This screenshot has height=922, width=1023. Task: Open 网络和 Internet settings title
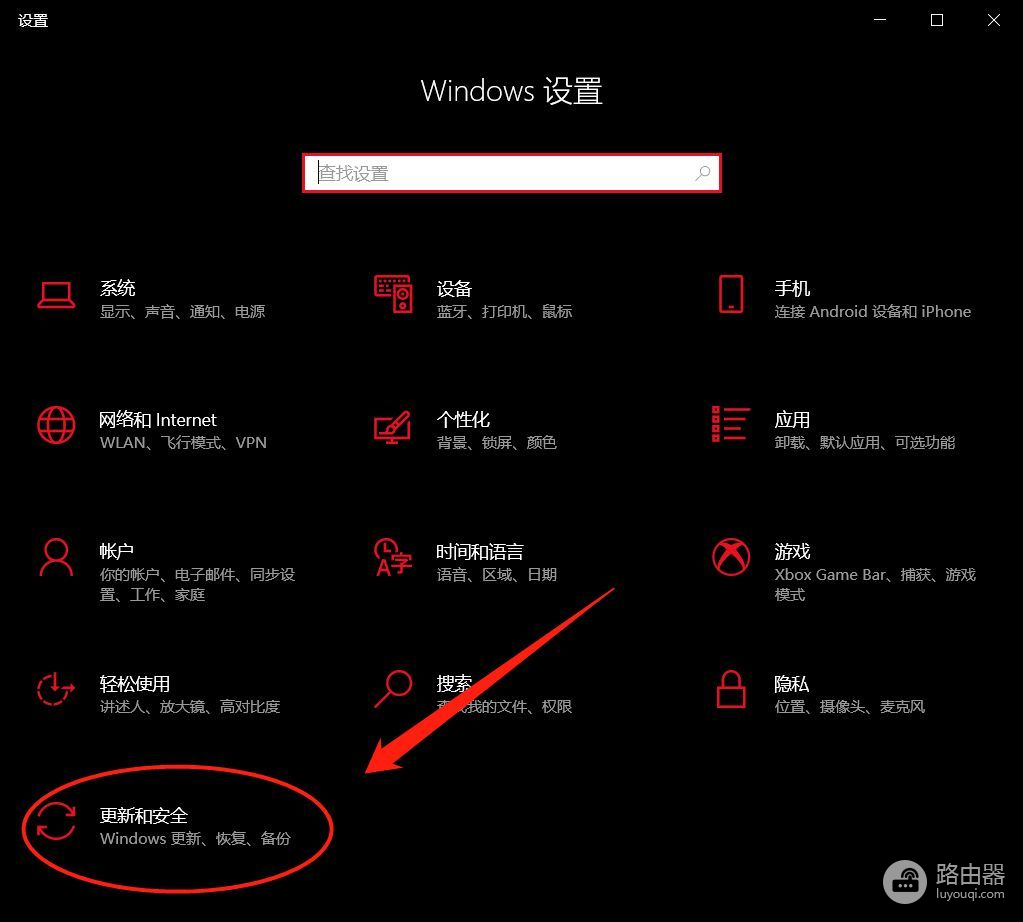[x=158, y=420]
